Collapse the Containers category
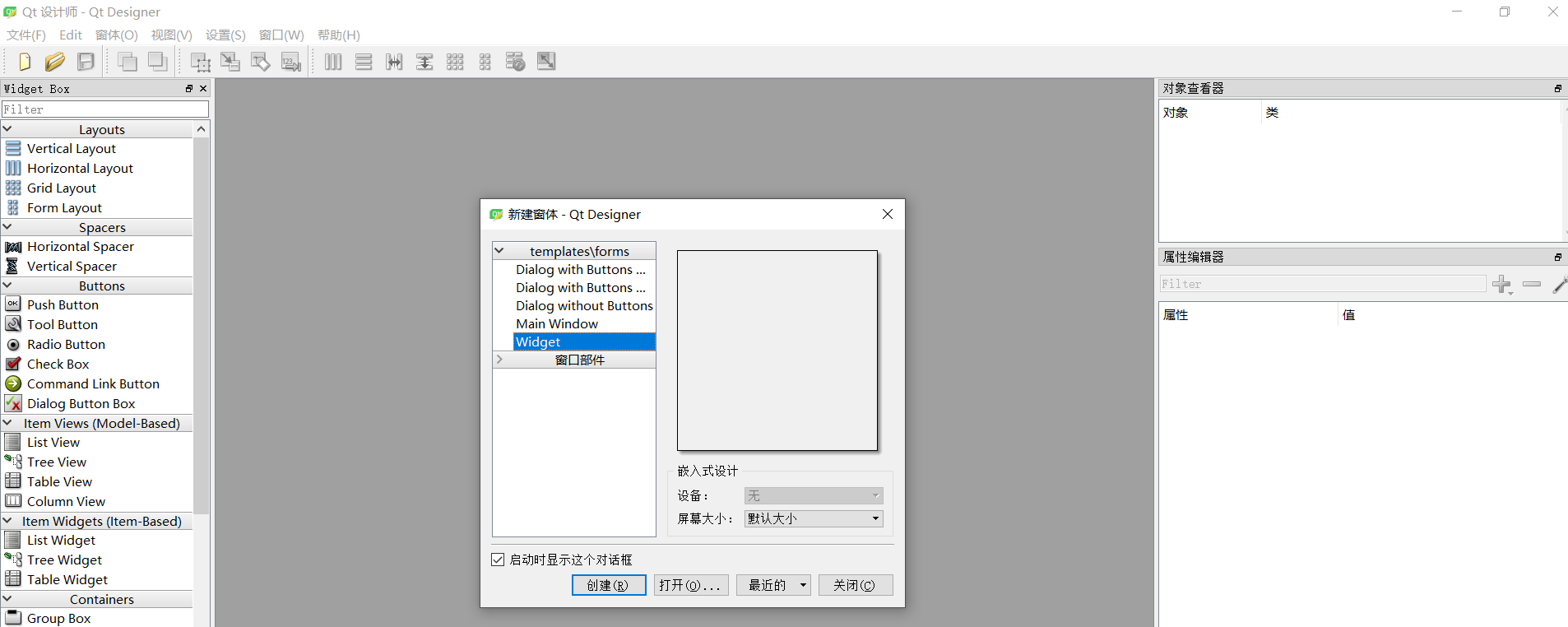1568x627 pixels. coord(7,598)
